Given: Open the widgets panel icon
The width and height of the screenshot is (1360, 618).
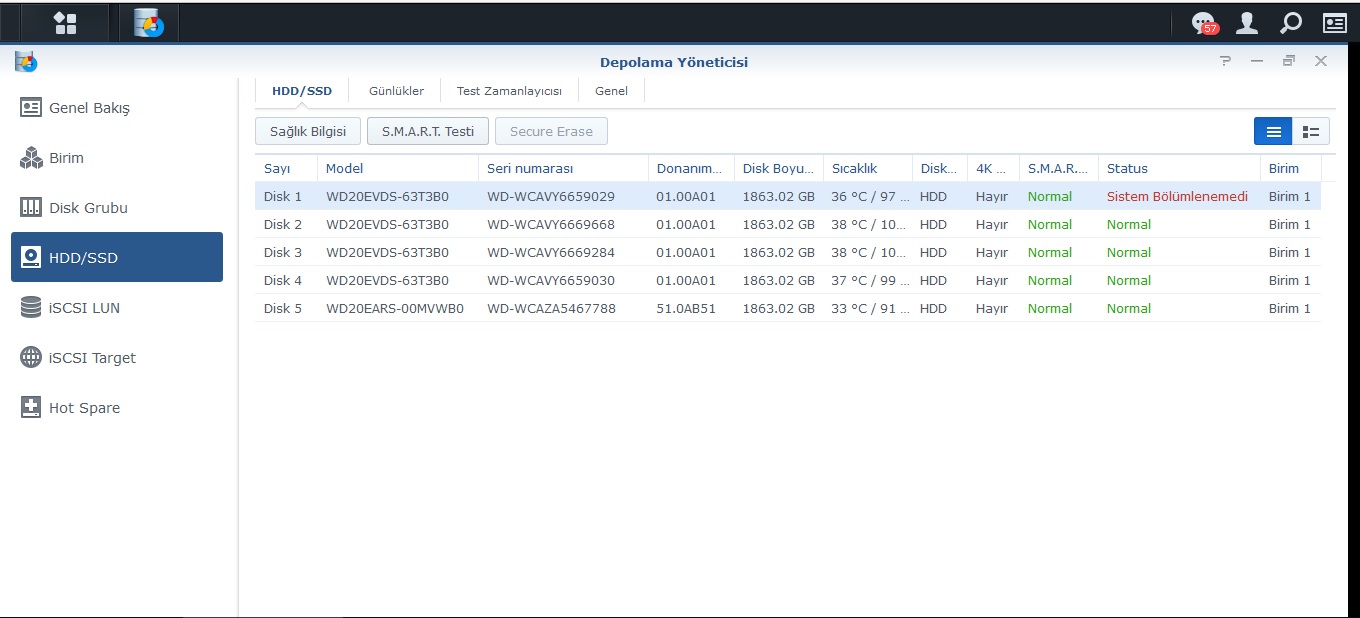Looking at the screenshot, I should point(1334,23).
